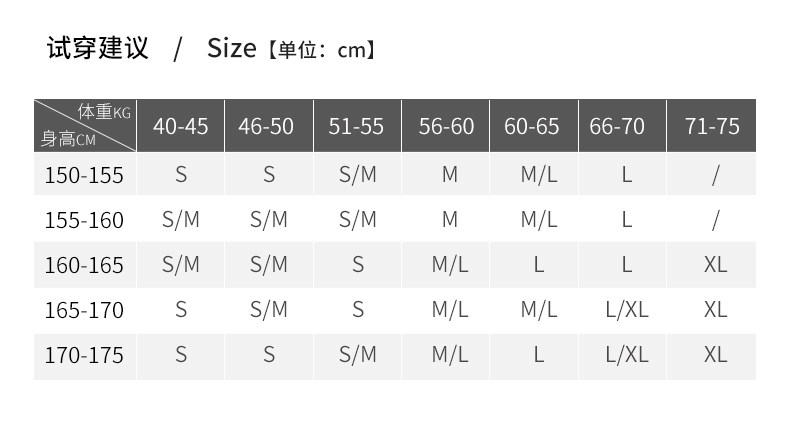This screenshot has width=790, height=428.
Task: Select the 40-45 weight column header
Action: tap(180, 126)
